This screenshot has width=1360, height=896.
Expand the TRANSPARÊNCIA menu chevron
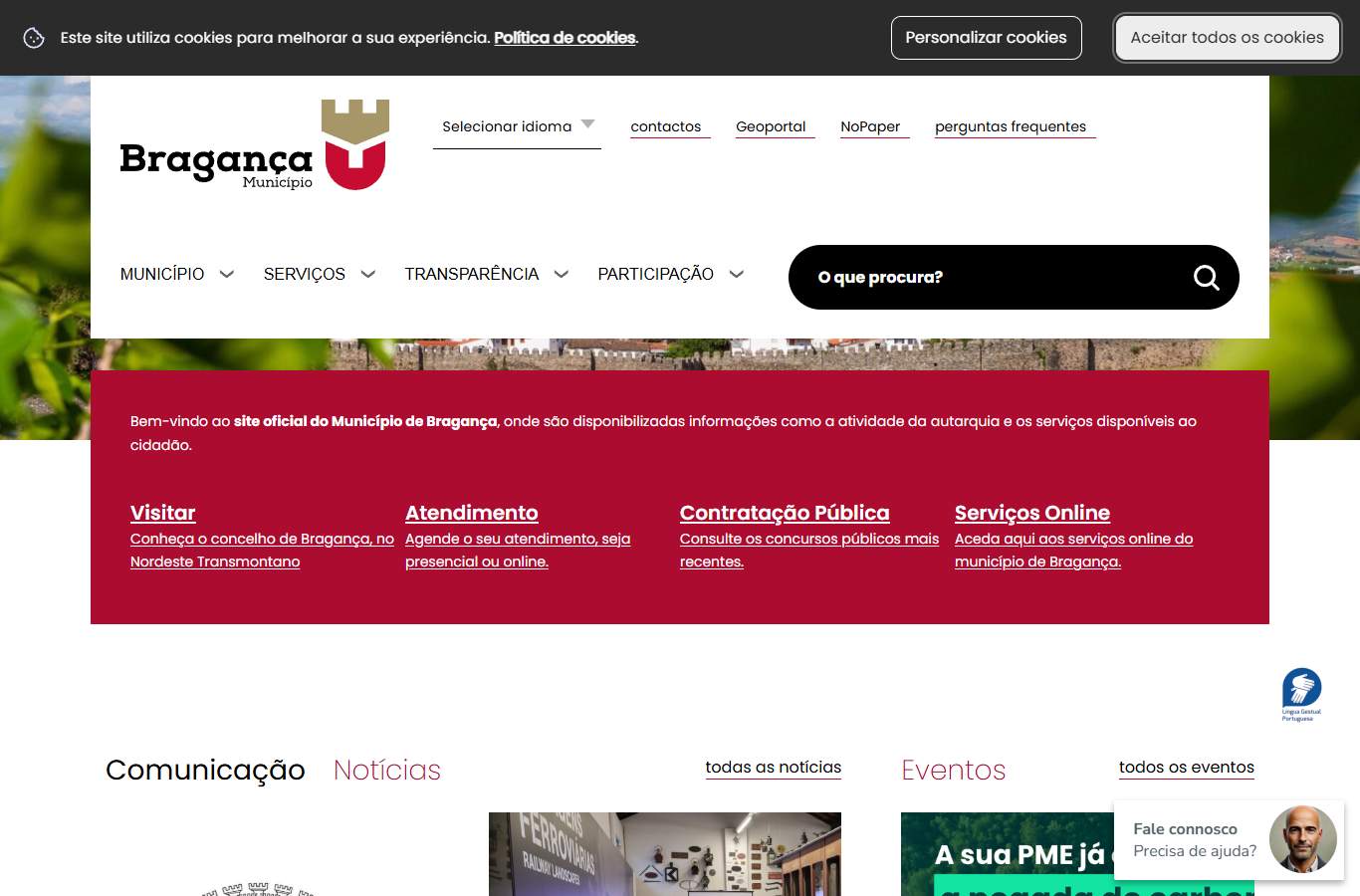click(x=562, y=274)
